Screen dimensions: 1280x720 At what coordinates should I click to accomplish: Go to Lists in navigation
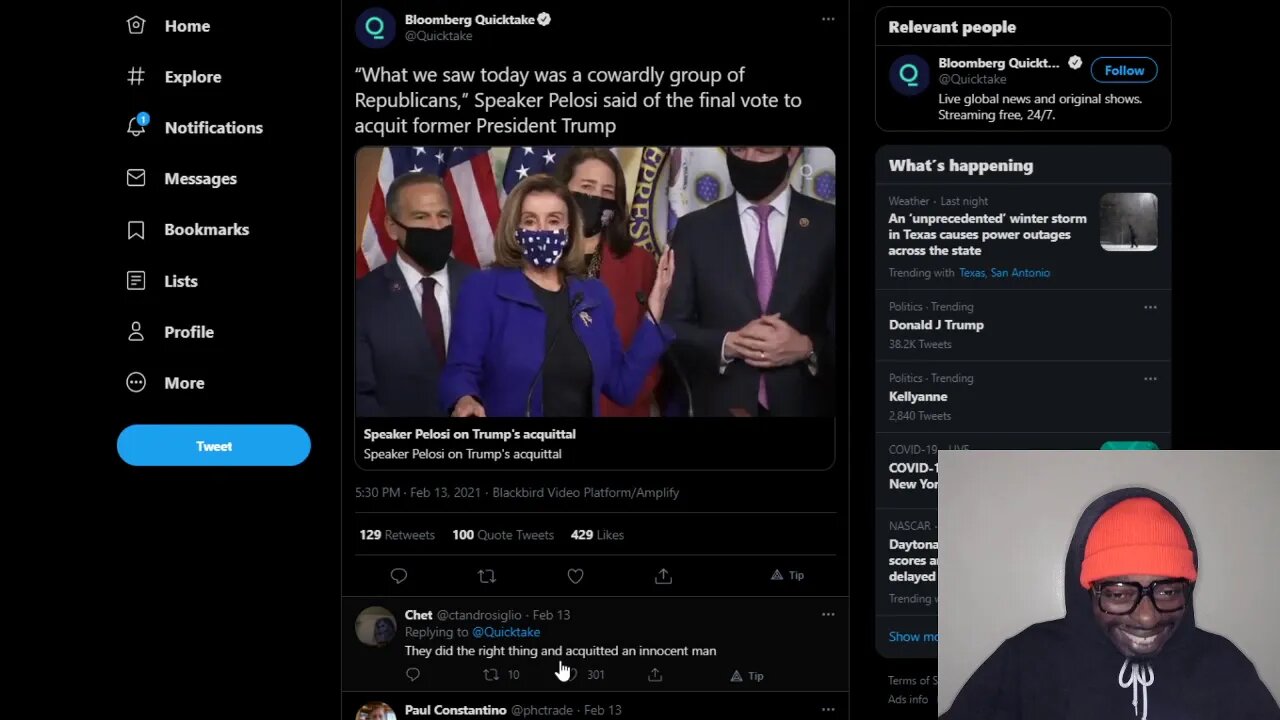181,282
